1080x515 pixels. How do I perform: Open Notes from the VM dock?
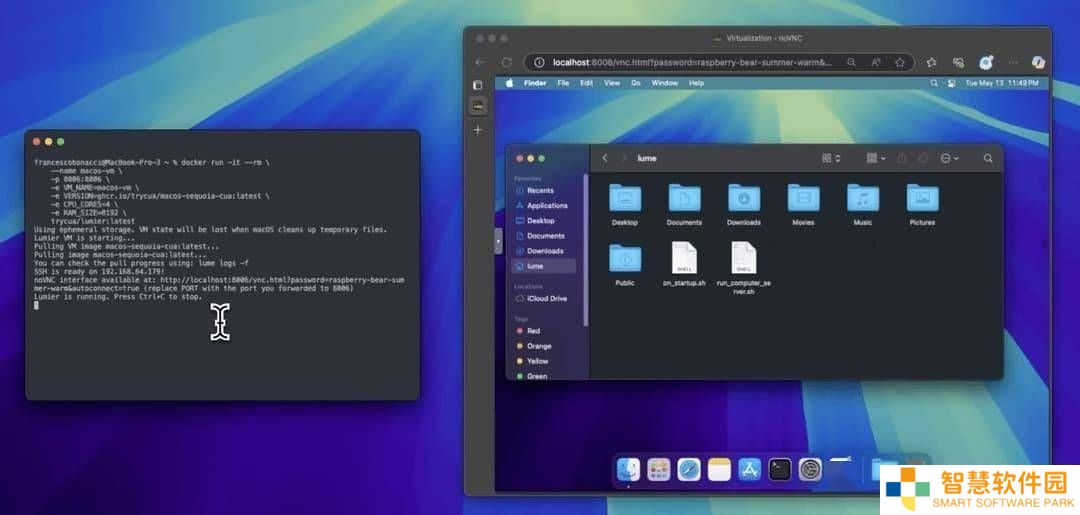pos(719,470)
